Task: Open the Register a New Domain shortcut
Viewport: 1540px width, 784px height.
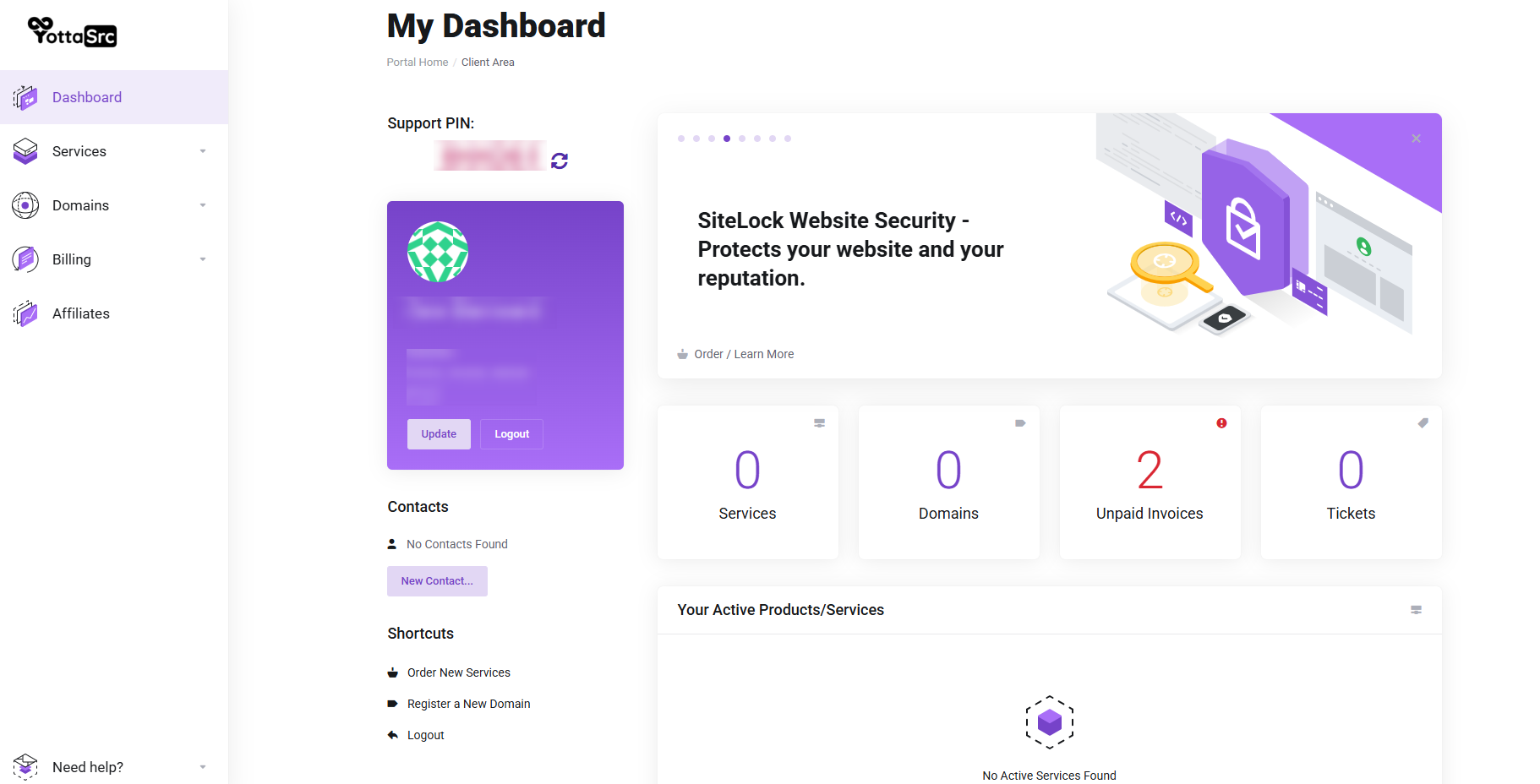Action: (x=469, y=704)
